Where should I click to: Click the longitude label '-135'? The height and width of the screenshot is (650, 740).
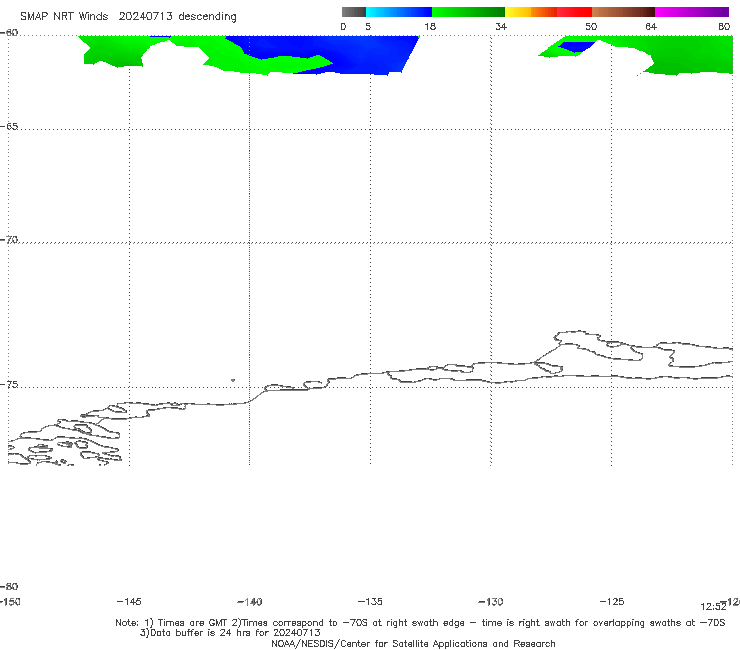pos(370,601)
